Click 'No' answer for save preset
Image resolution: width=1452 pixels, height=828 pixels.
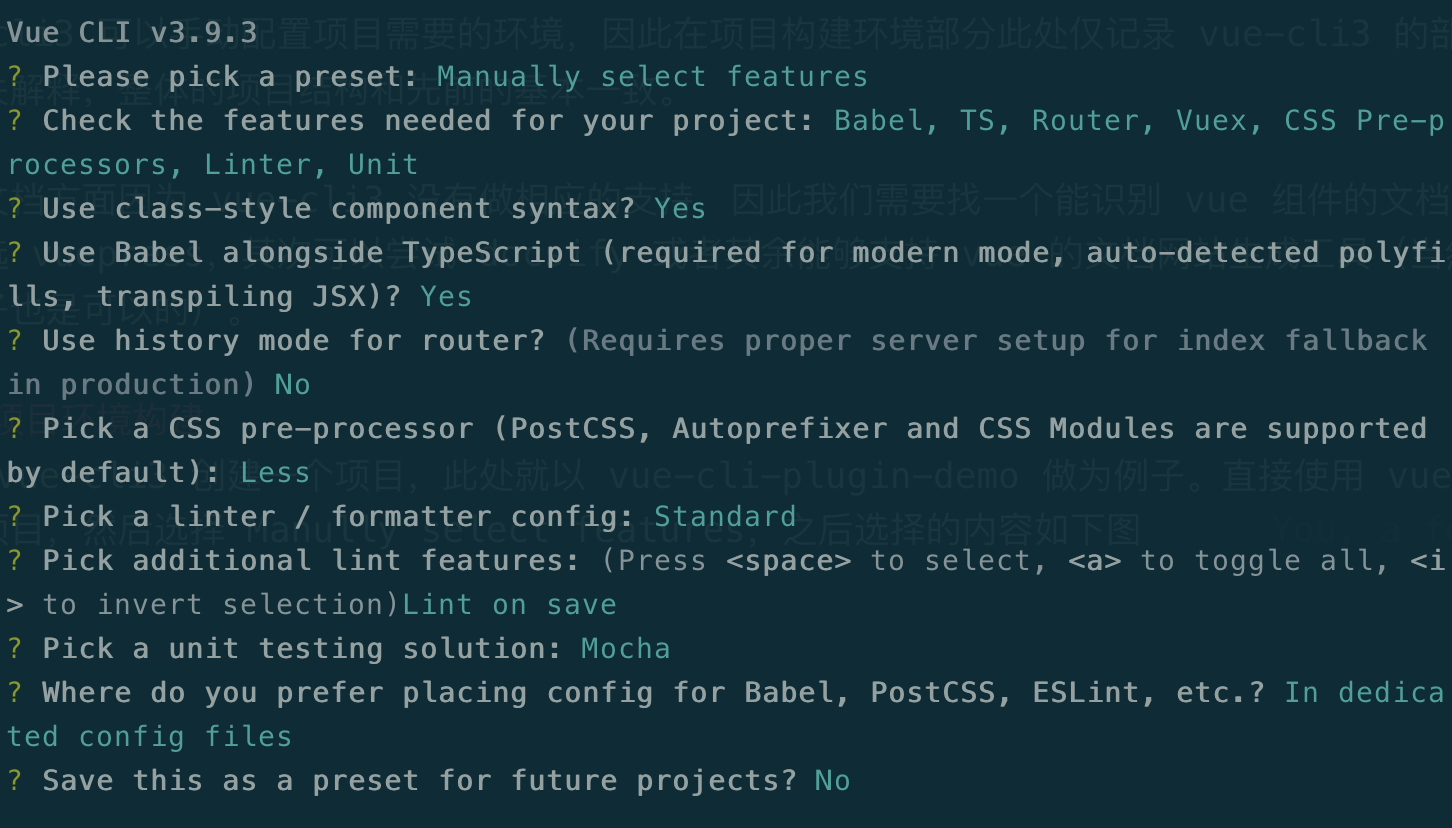[832, 781]
